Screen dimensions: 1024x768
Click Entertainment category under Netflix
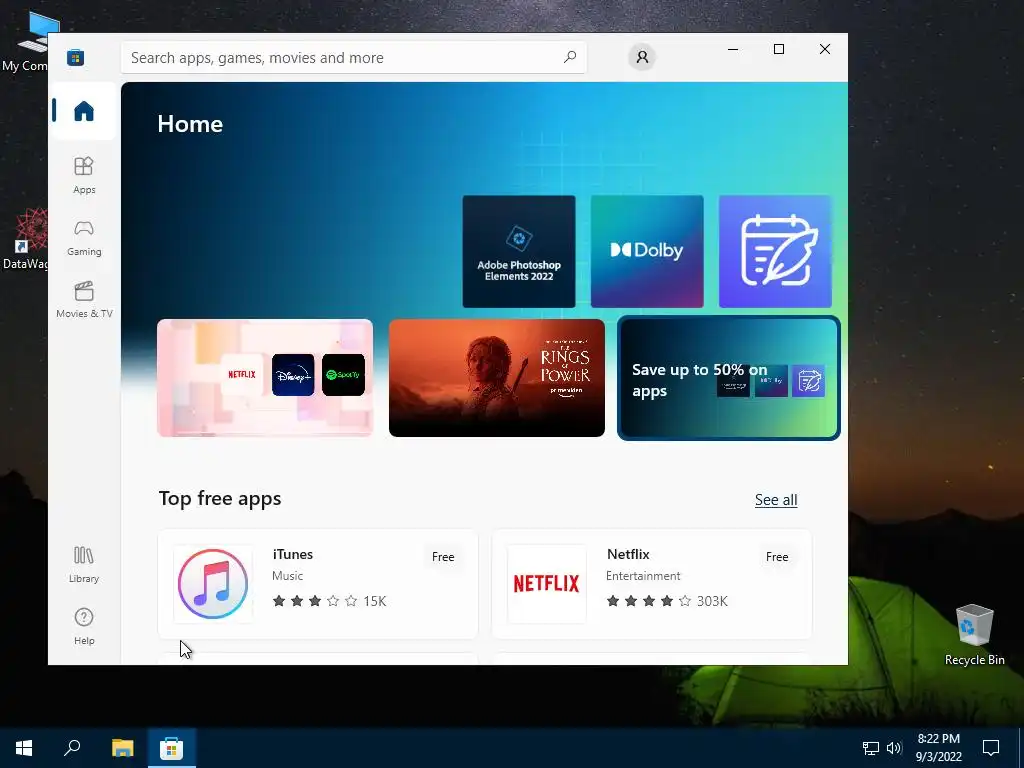pyautogui.click(x=643, y=575)
